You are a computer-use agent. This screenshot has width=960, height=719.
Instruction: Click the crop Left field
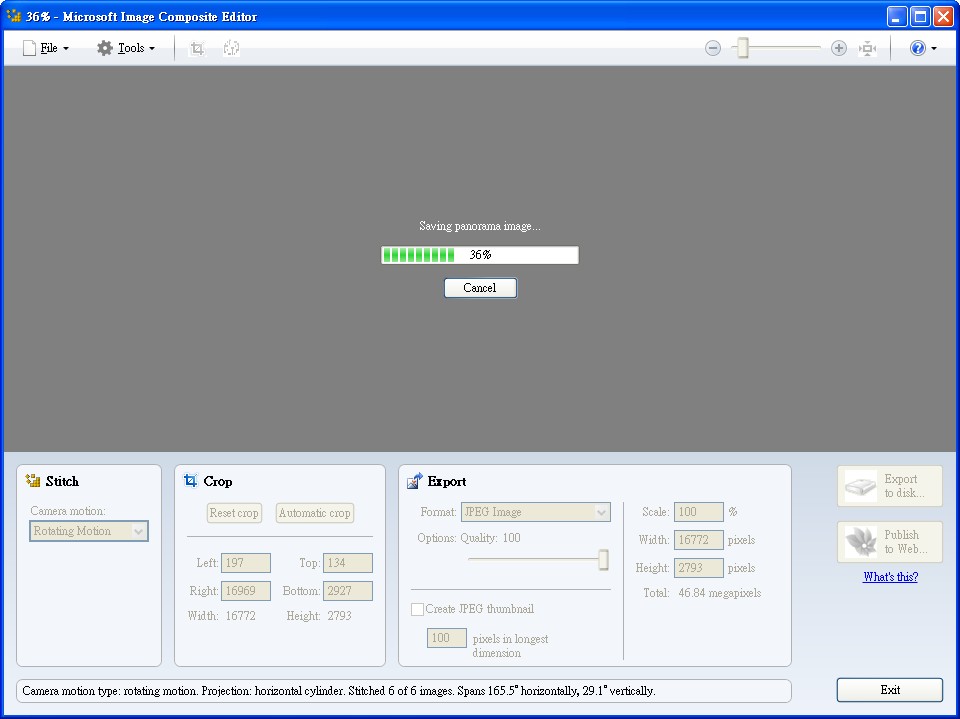[246, 563]
